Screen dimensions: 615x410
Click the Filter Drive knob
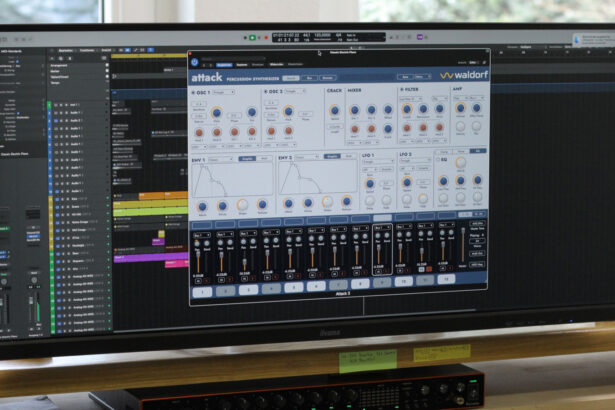point(439,108)
